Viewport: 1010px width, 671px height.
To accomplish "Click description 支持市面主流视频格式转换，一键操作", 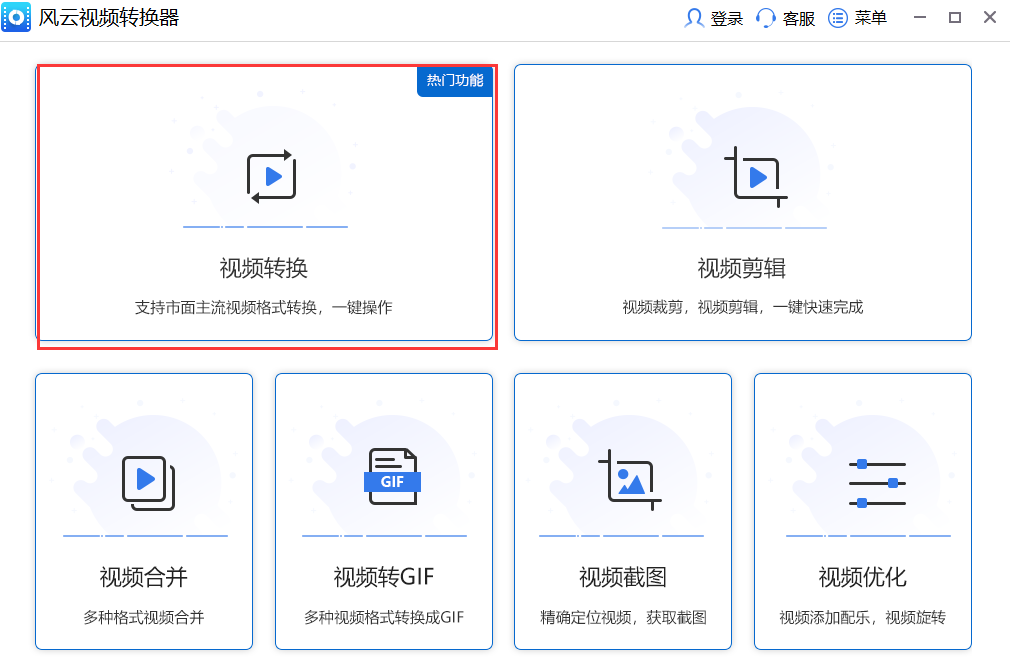I will click(x=263, y=308).
